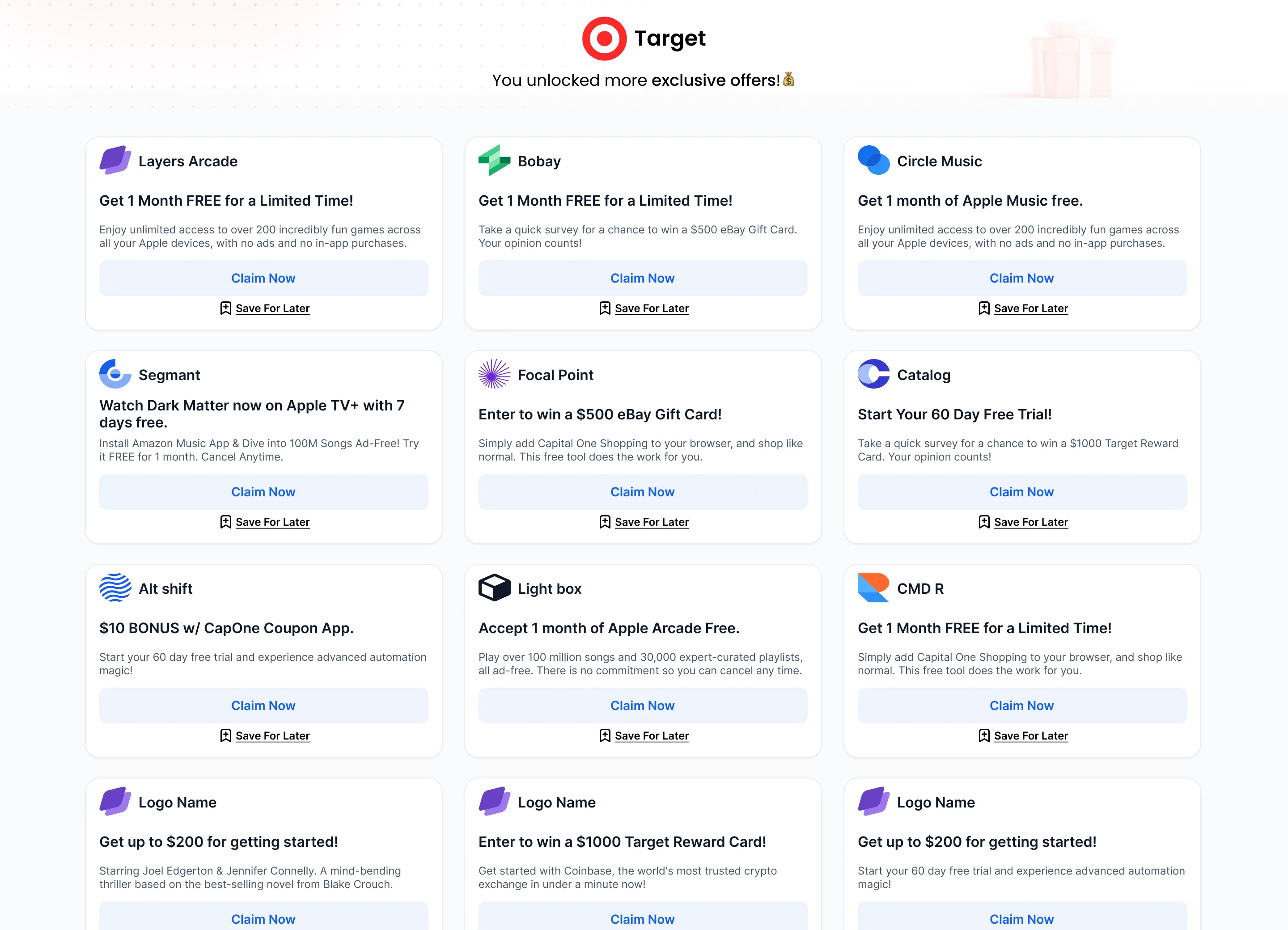
Task: Click the Target bullseye logo
Action: pyautogui.click(x=604, y=38)
